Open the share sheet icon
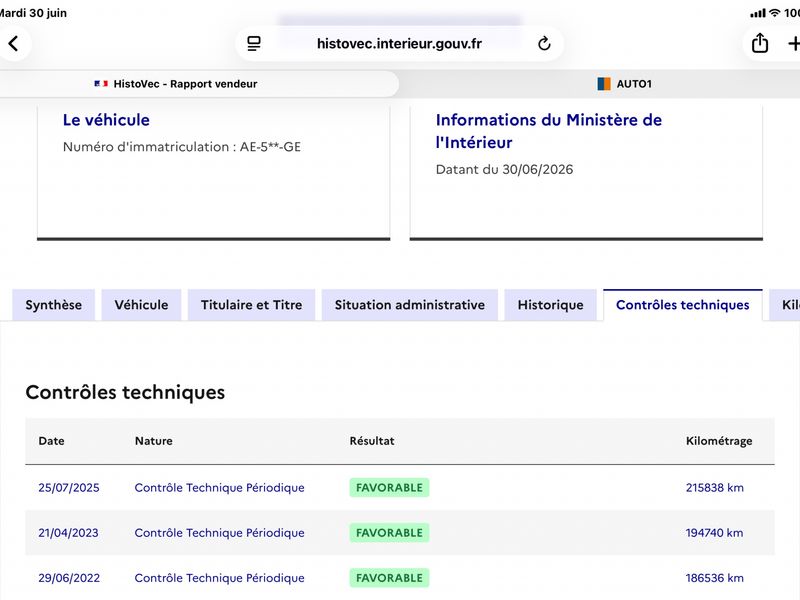Screen dimensions: 800x600 (x=760, y=43)
